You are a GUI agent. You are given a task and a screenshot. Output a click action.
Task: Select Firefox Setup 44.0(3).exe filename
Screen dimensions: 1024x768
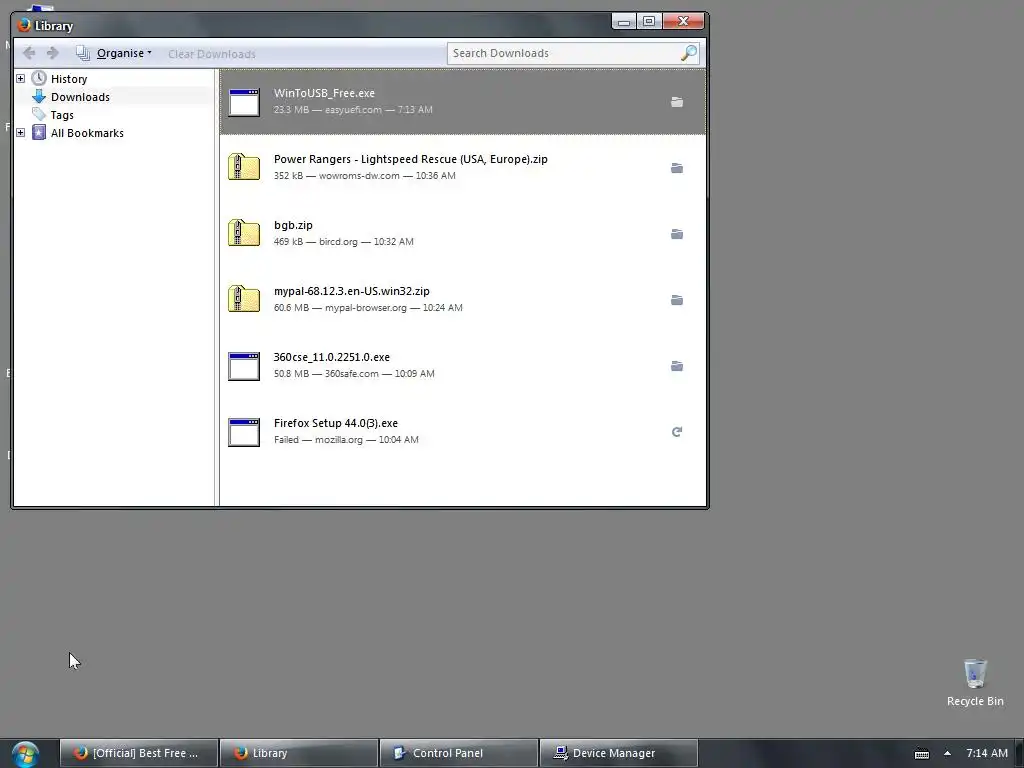[336, 423]
